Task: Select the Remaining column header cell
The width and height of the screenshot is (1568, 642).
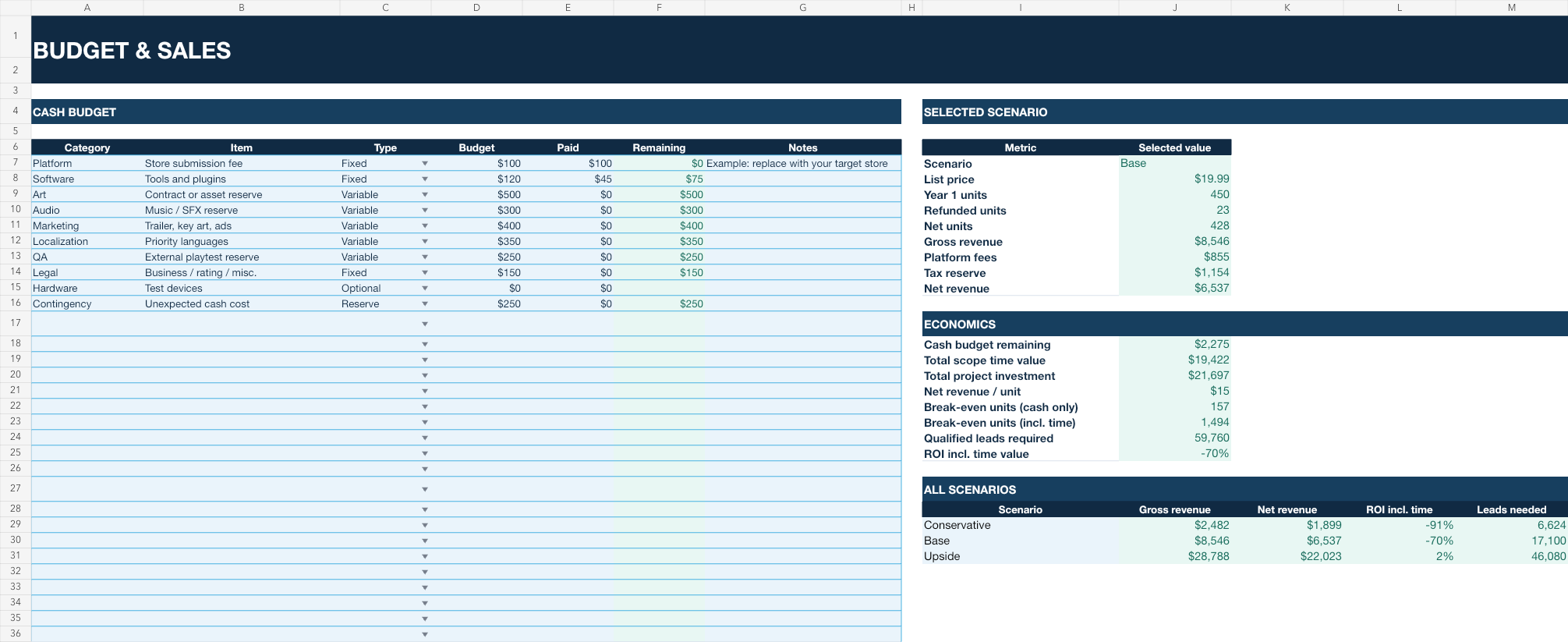Action: (659, 147)
